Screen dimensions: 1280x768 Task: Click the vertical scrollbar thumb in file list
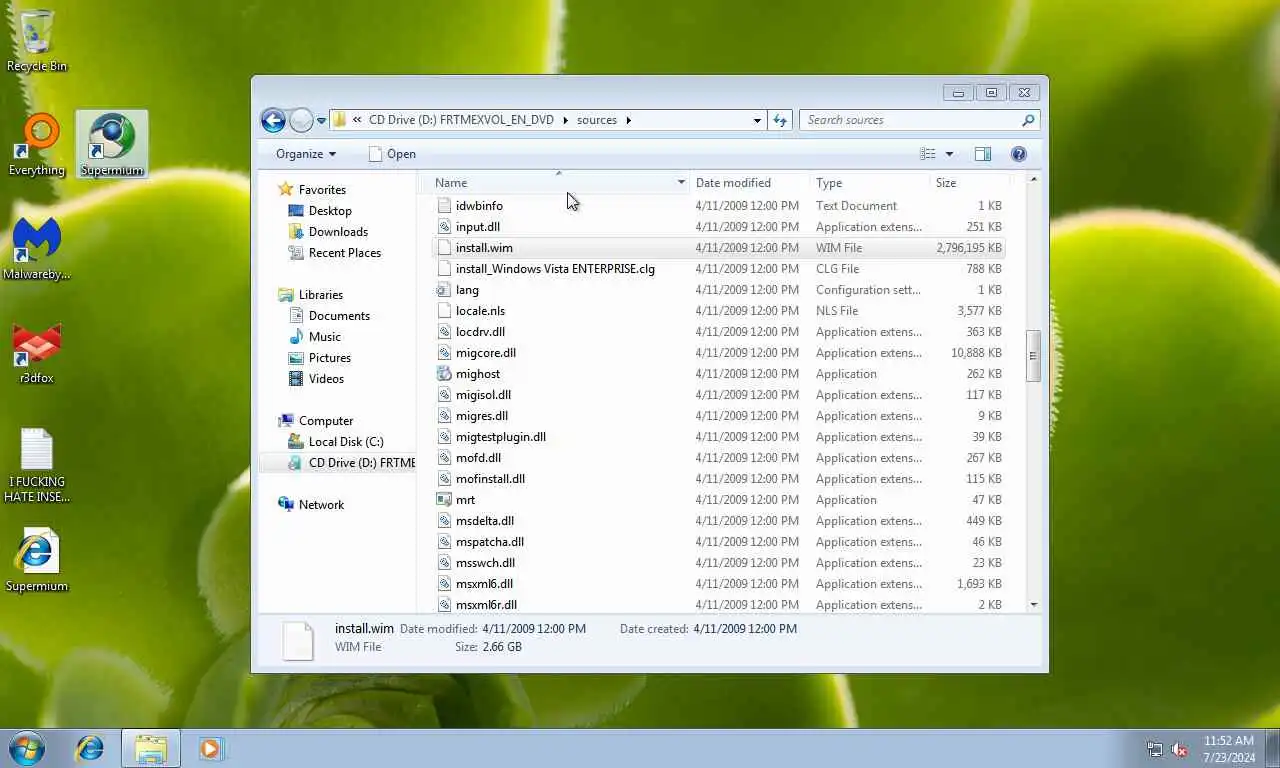pyautogui.click(x=1033, y=354)
